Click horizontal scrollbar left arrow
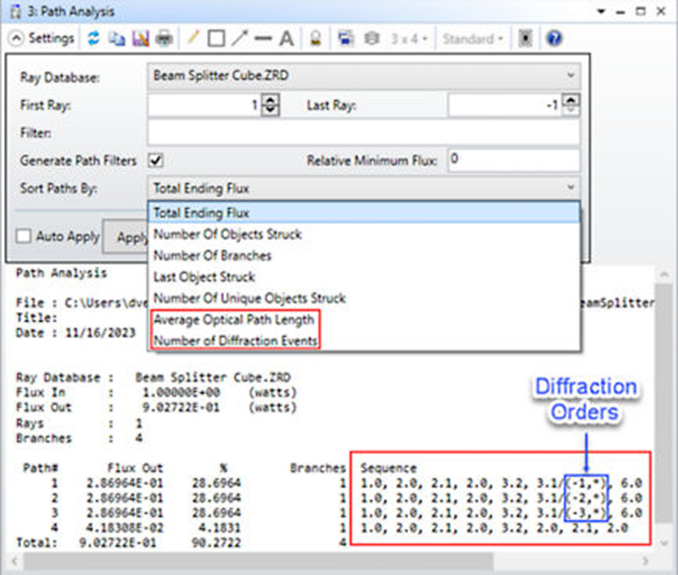Viewport: 678px width, 575px height. [x=15, y=561]
